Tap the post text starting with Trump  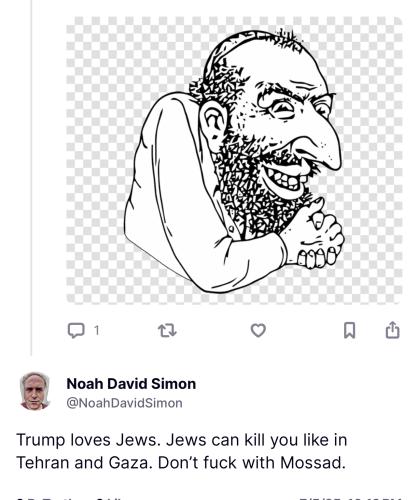(182, 451)
